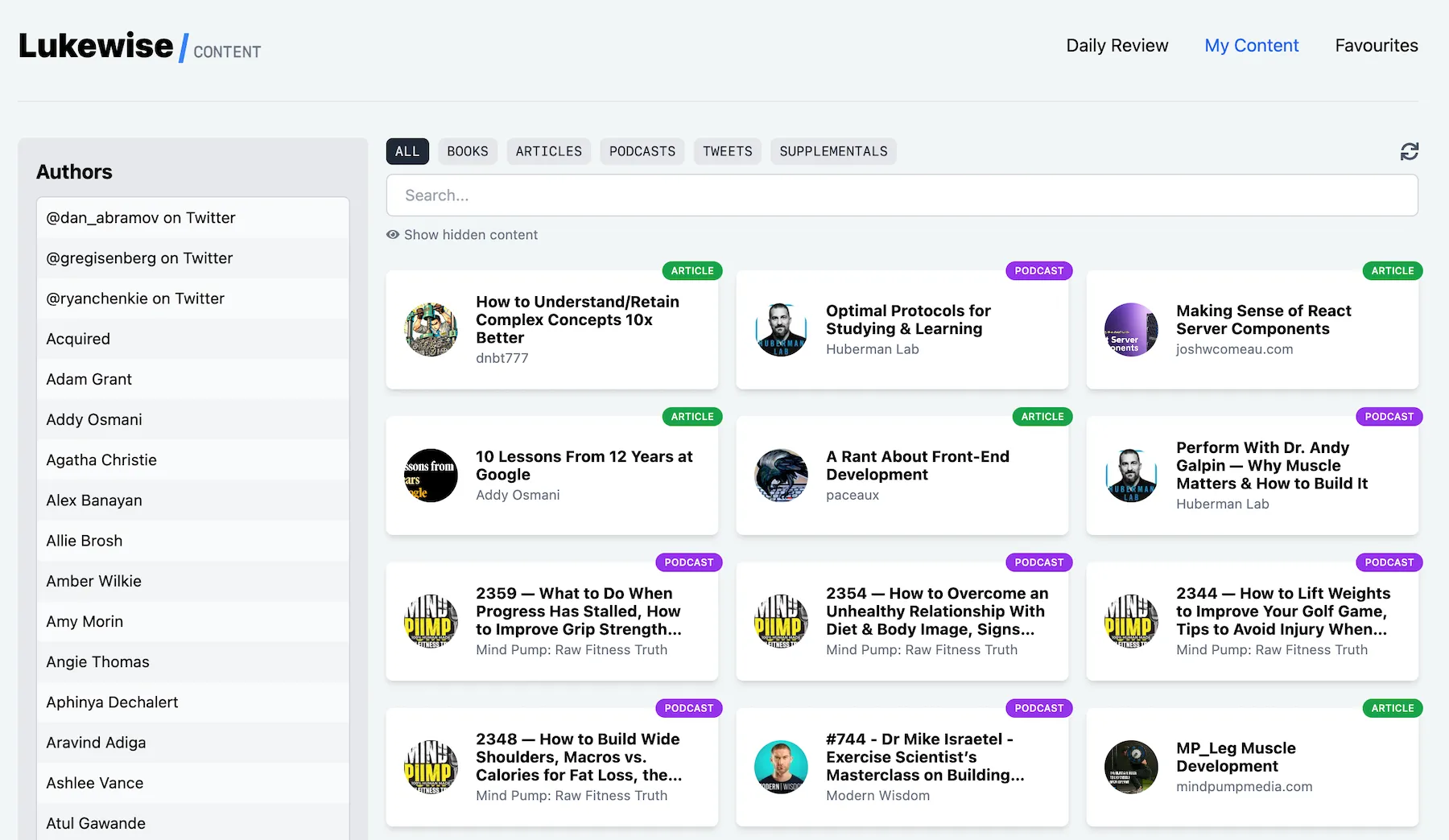Viewport: 1449px width, 840px height.
Task: Filter by TWEETS
Action: point(728,151)
